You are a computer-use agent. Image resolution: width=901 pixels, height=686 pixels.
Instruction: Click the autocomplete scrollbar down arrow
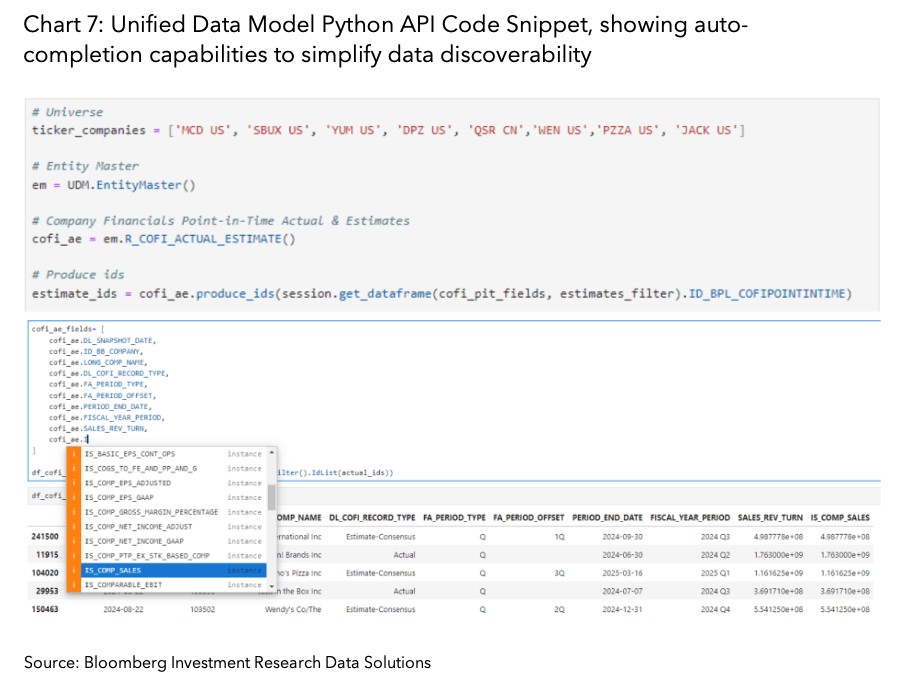coord(272,587)
